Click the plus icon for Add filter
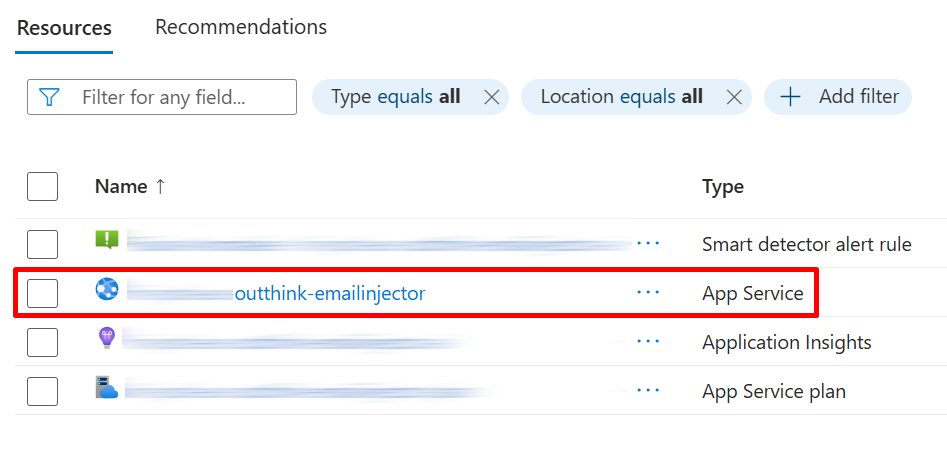Screen dimensions: 947x452 coord(791,97)
